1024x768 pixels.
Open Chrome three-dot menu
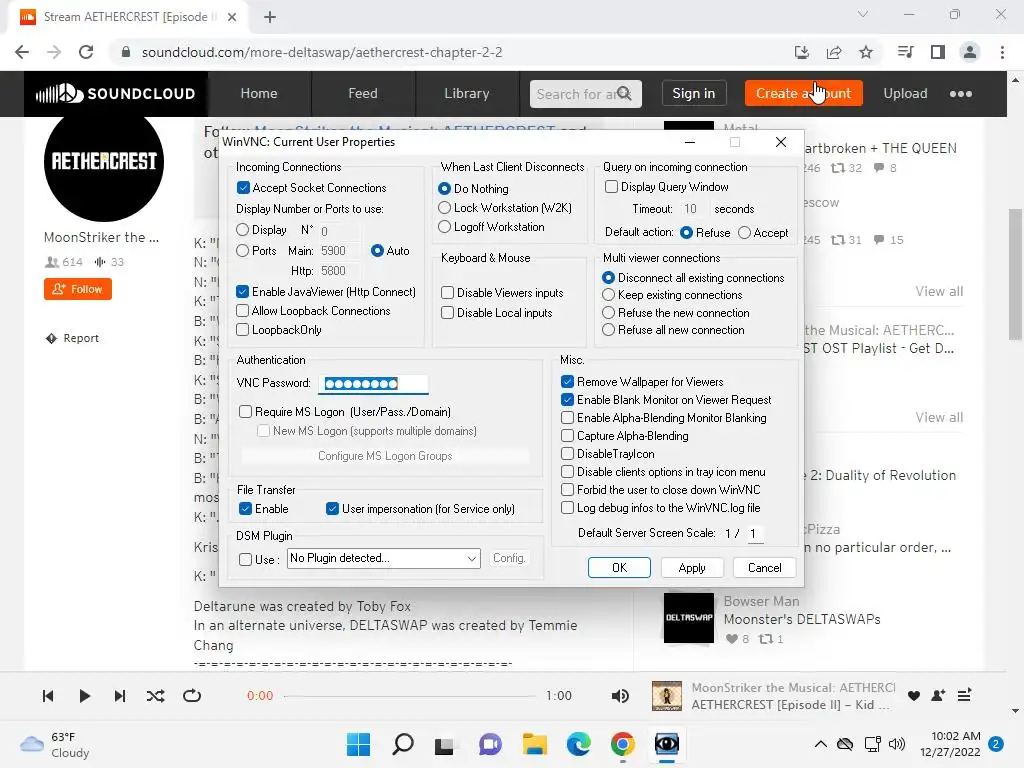pyautogui.click(x=1002, y=52)
